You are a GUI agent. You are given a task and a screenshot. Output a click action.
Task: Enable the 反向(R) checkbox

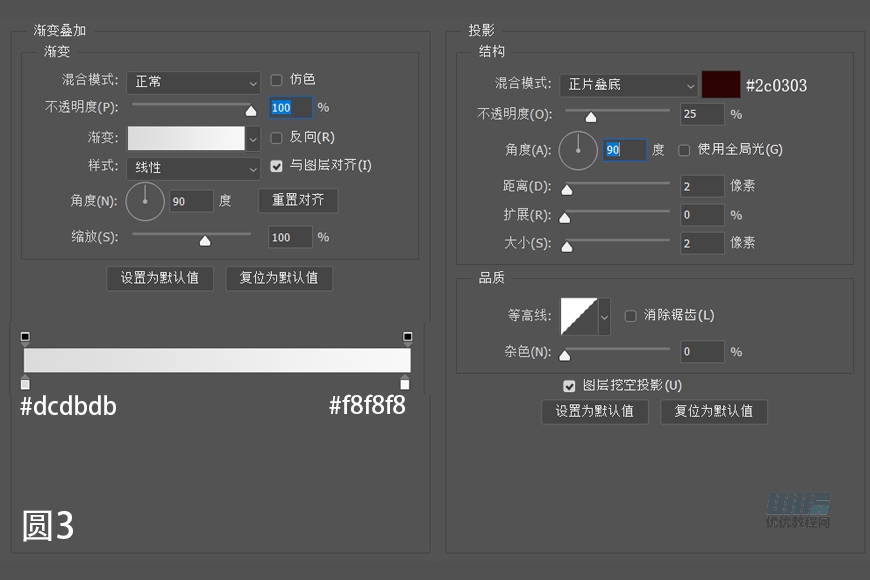pos(277,136)
